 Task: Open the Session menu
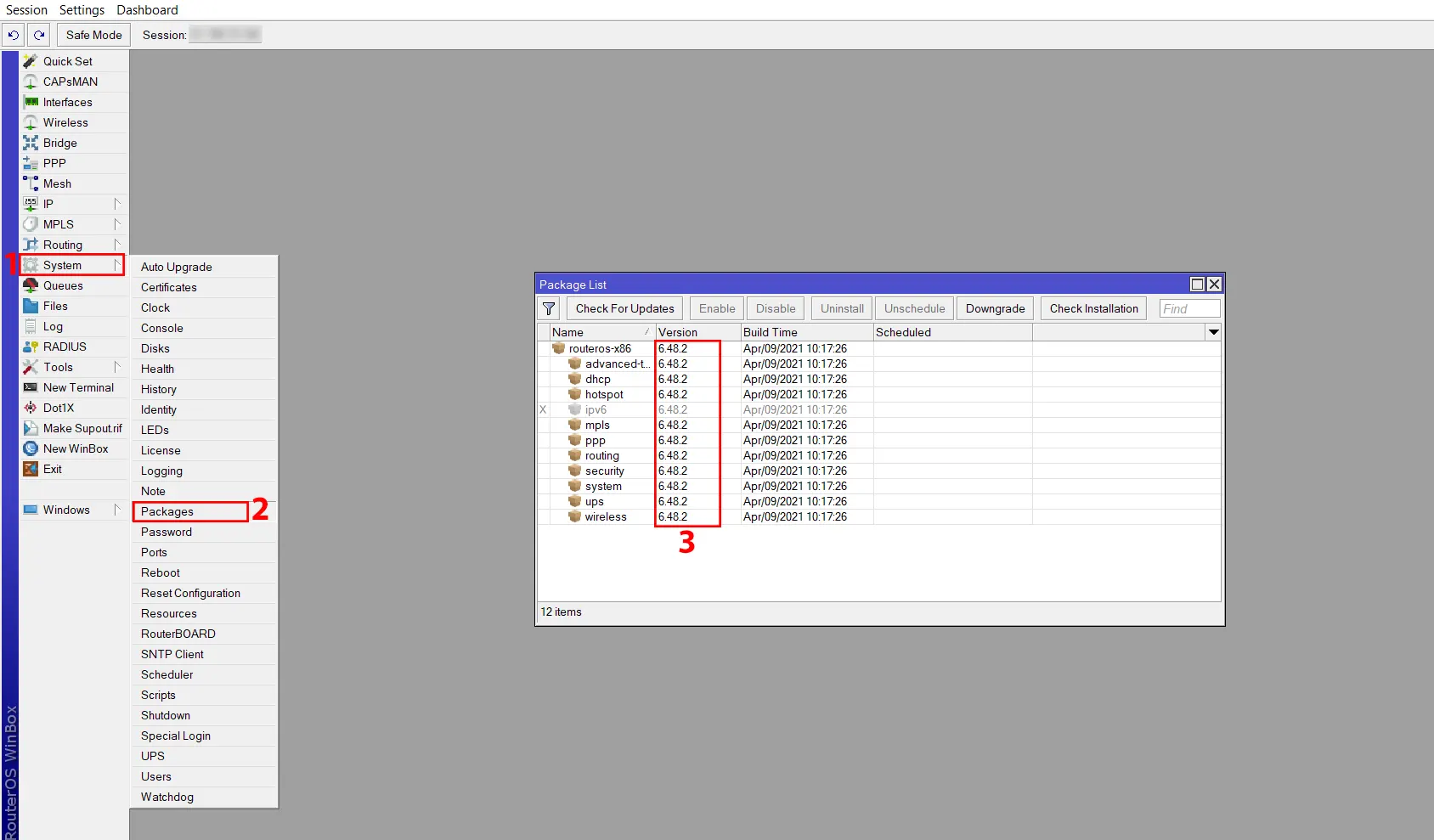26,10
